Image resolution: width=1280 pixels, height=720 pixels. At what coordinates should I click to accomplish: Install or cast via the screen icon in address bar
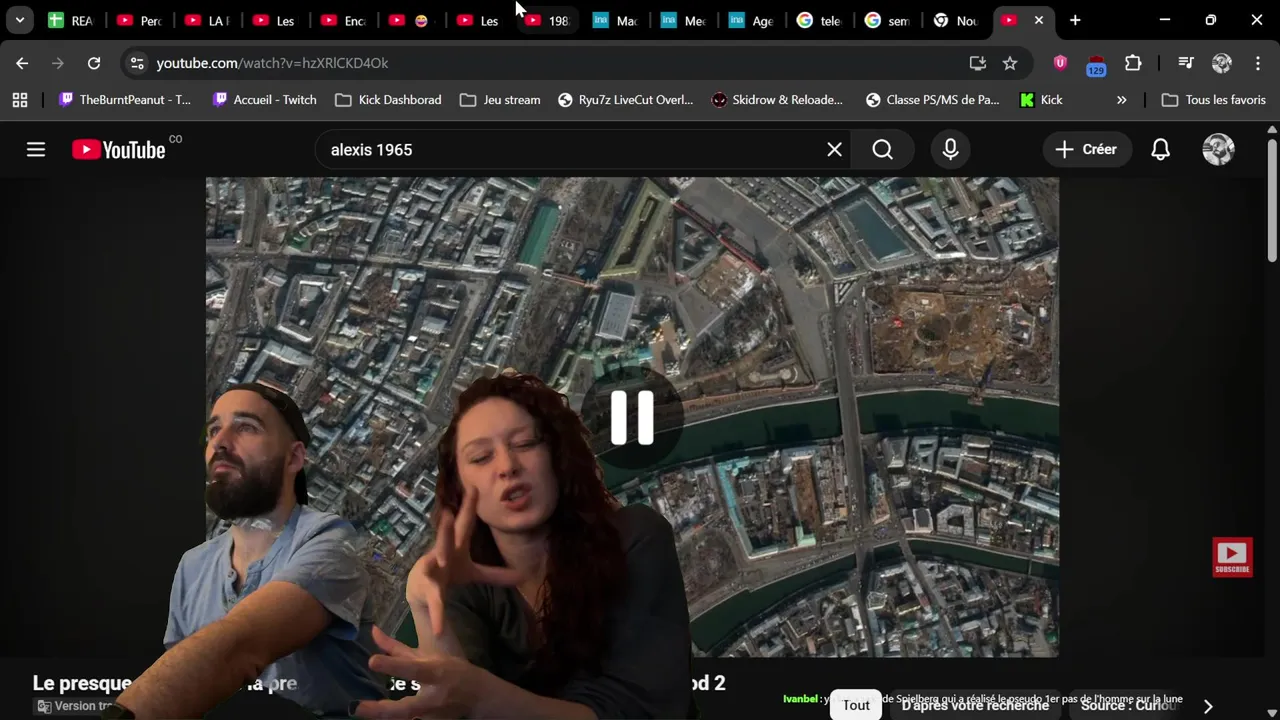pos(978,63)
